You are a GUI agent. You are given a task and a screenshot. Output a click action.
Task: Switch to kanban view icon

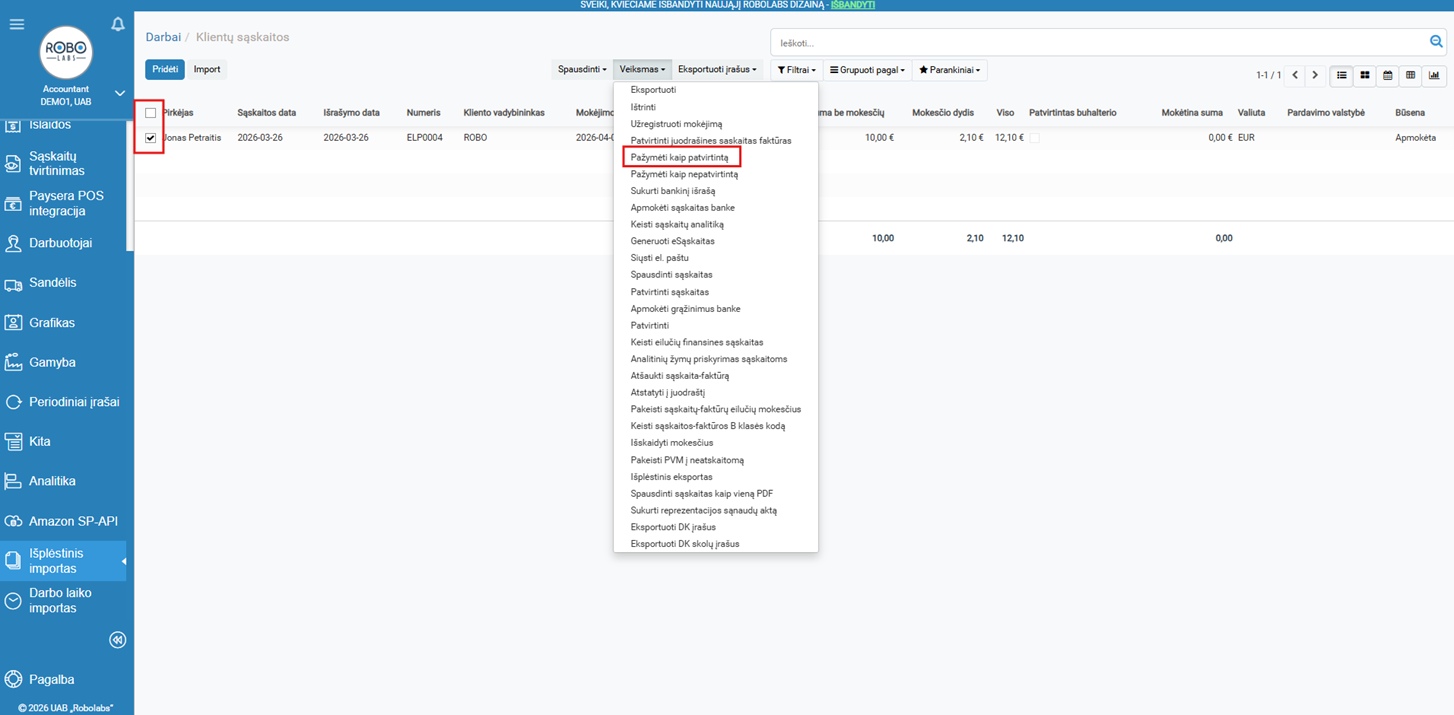[1365, 75]
